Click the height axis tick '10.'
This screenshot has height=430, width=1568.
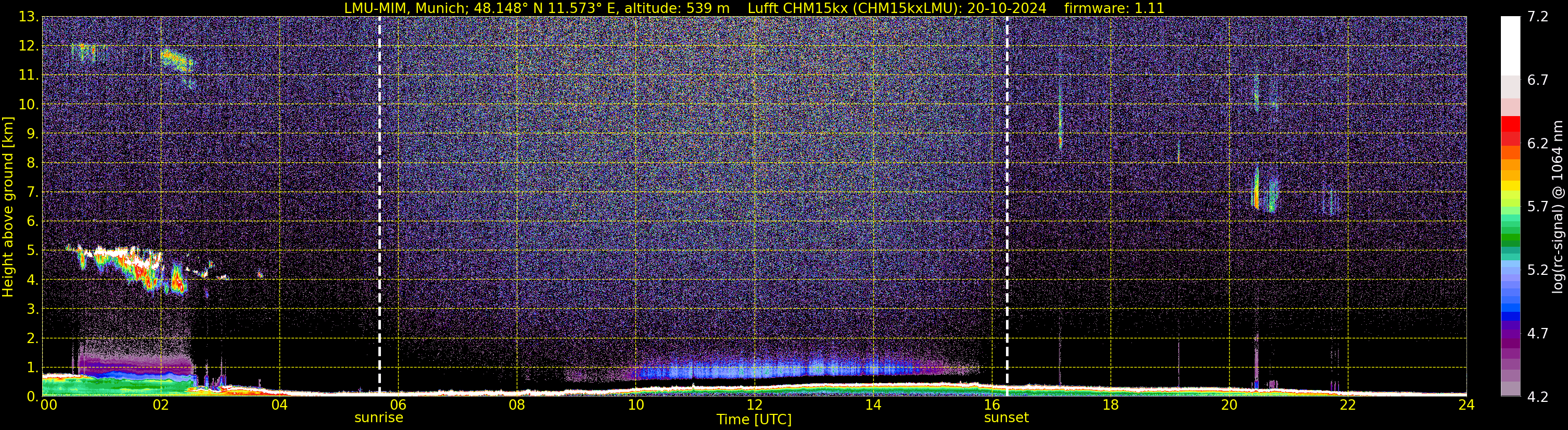(28, 104)
